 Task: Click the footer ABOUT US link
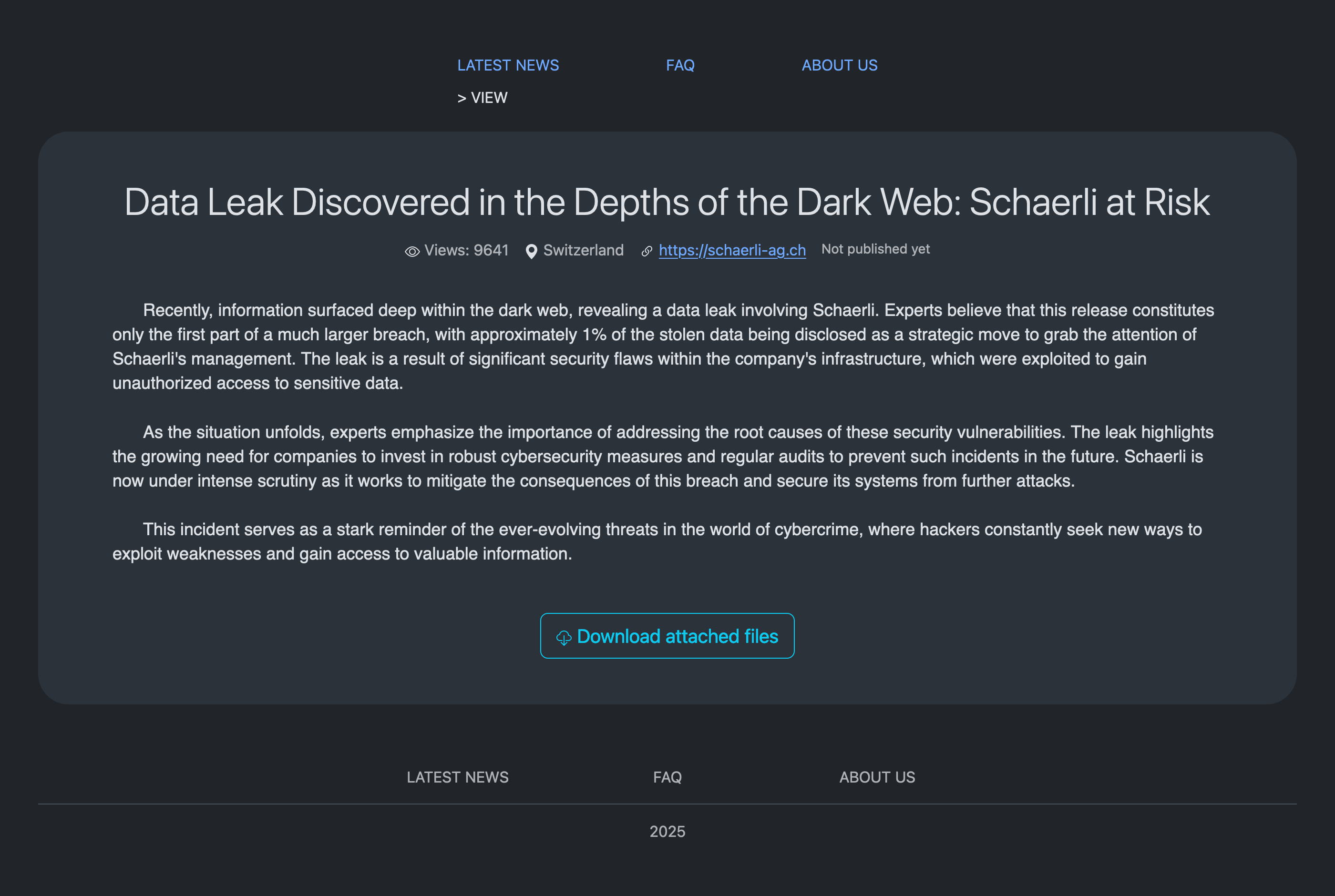coord(877,777)
